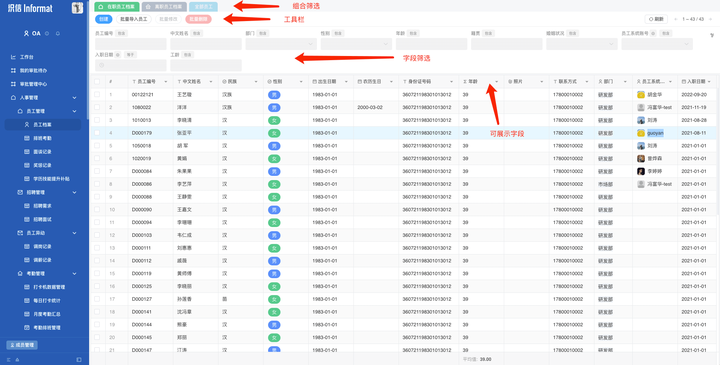Toggle the select-all checkbox in table header
This screenshot has width=720, height=365.
97,81
